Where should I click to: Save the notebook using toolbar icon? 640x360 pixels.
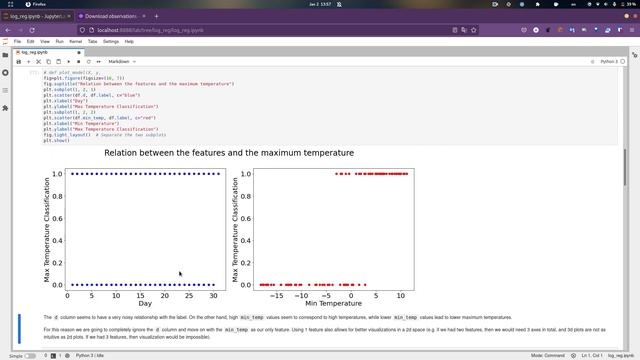tap(18, 62)
